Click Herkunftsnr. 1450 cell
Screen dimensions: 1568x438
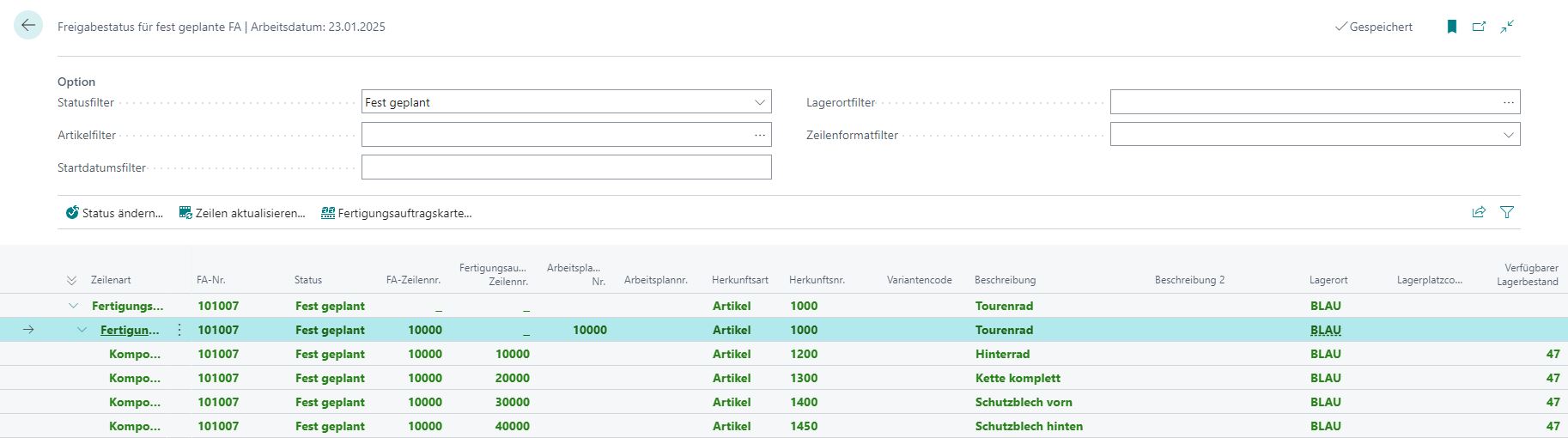tap(804, 426)
